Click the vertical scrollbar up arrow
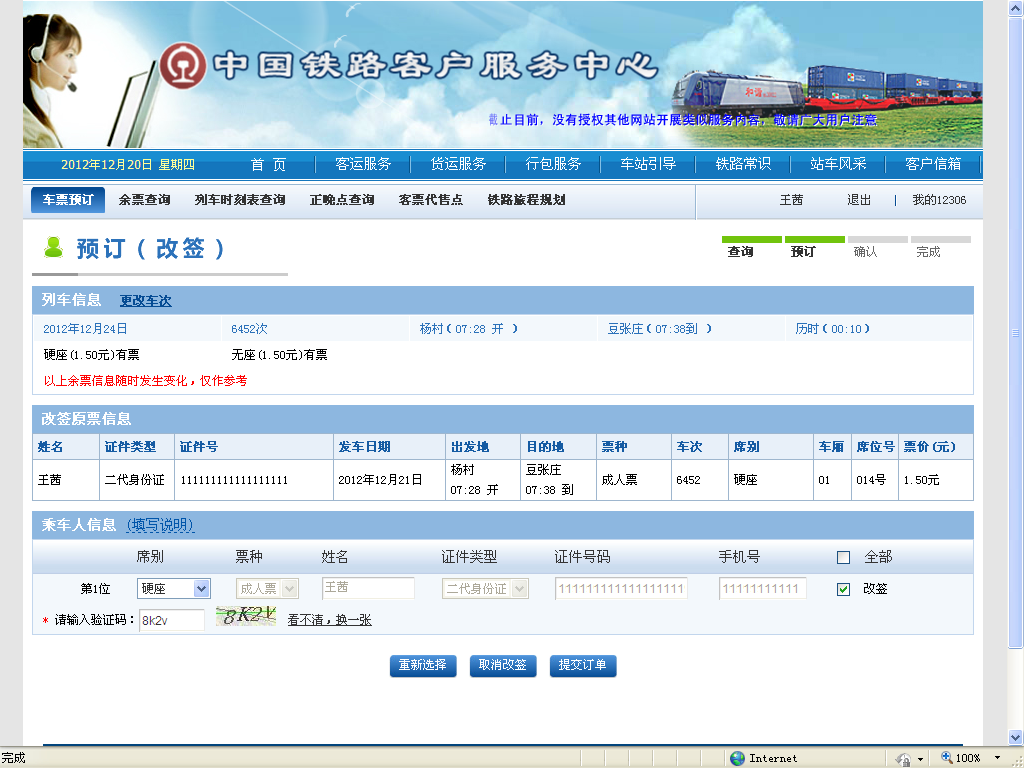 coord(1016,8)
